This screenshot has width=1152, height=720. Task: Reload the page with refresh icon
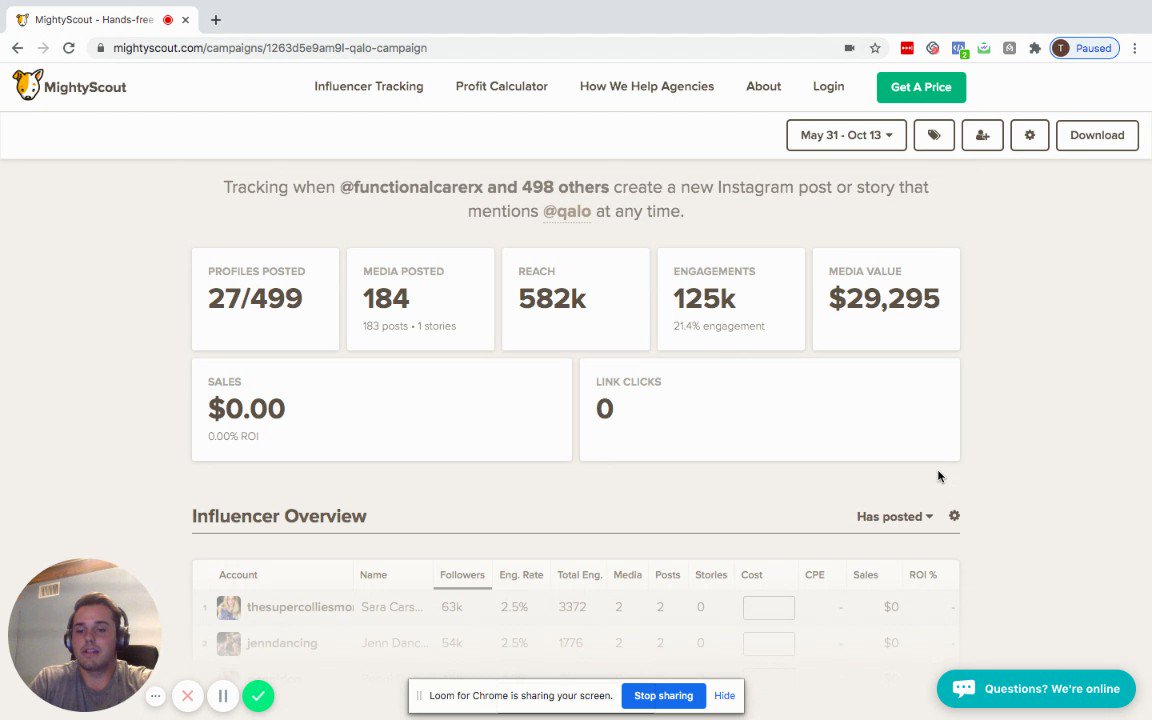[x=69, y=48]
